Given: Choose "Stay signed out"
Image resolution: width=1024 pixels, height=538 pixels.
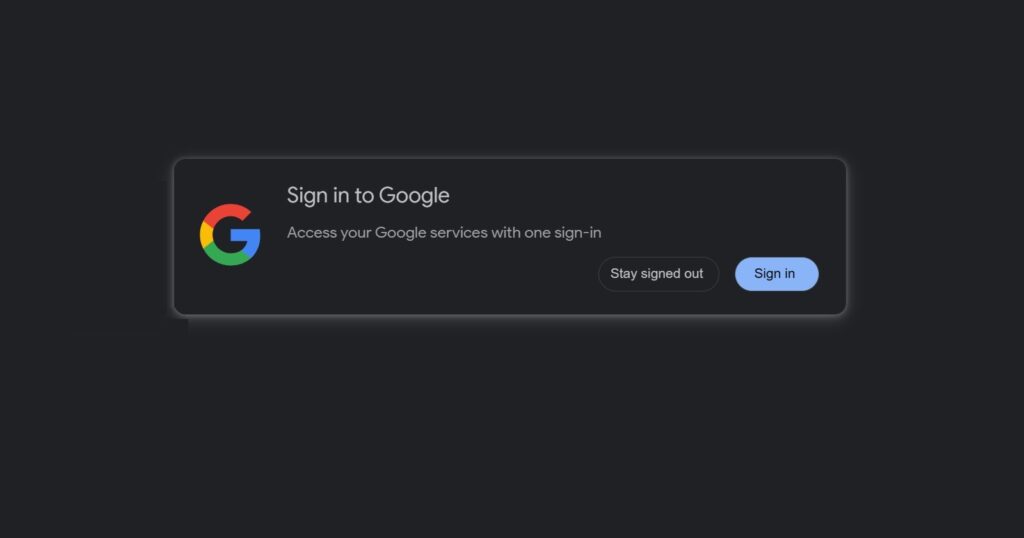Looking at the screenshot, I should coord(657,274).
